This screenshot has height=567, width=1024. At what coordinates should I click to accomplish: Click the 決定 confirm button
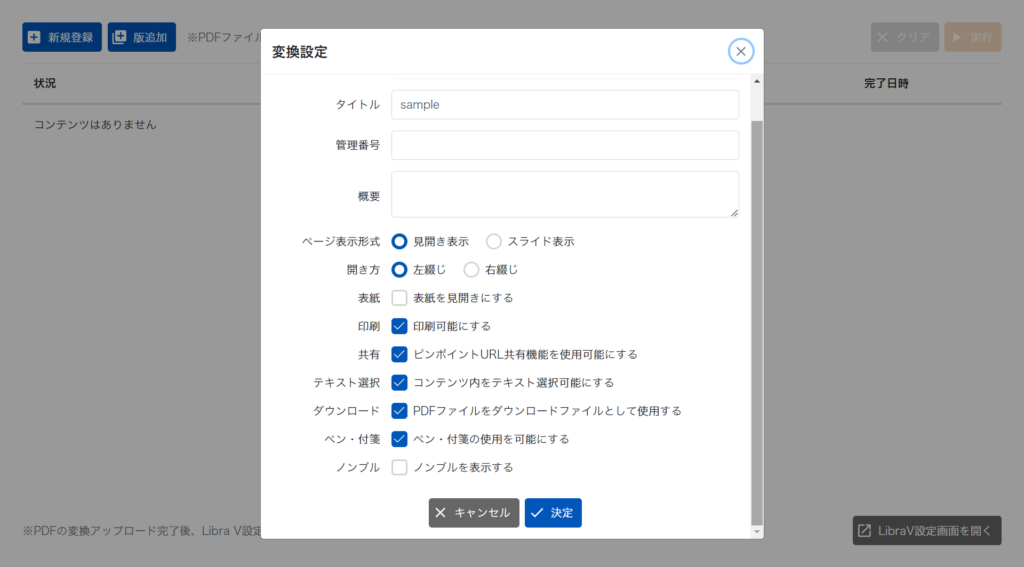[553, 513]
